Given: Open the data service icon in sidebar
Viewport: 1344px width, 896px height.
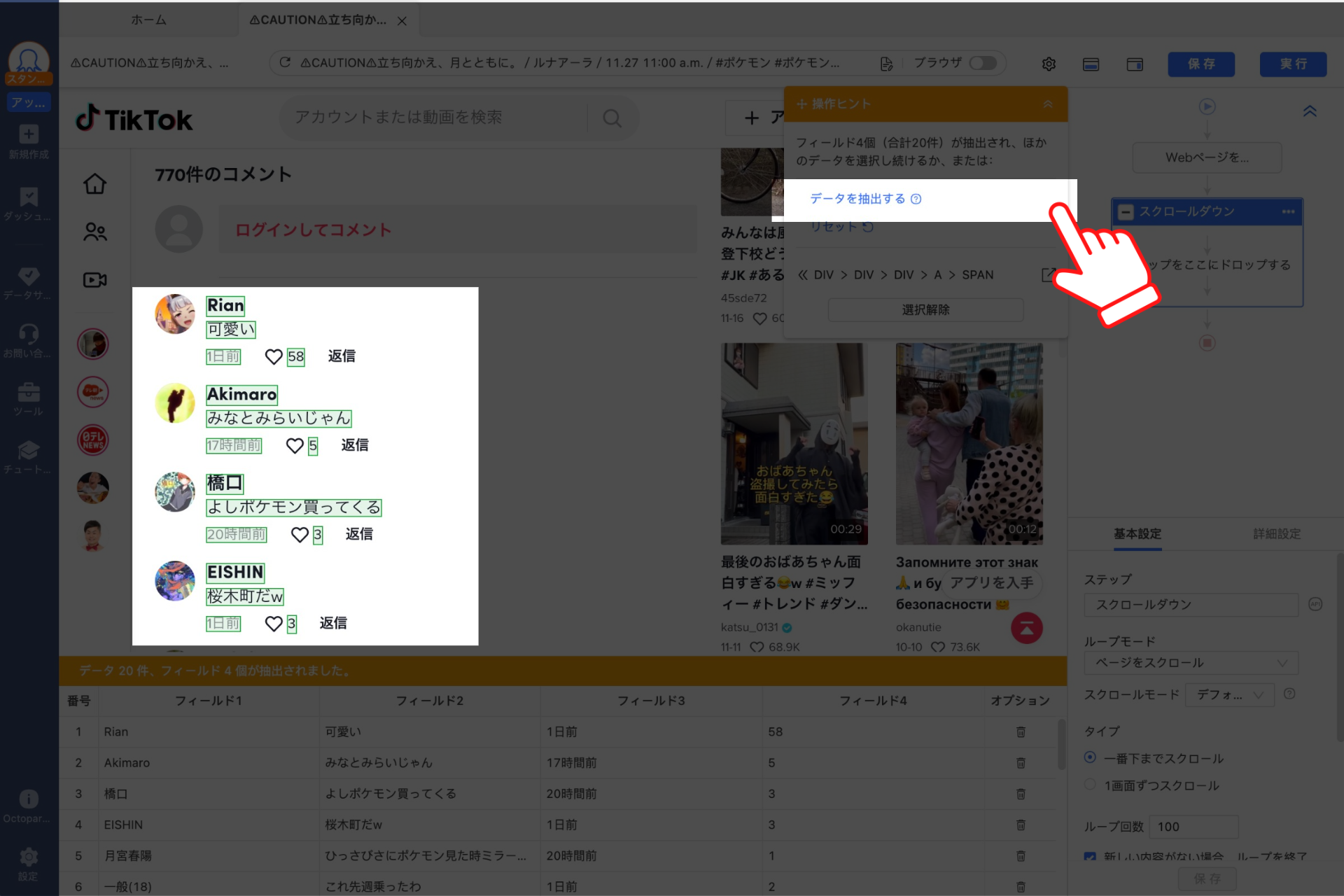Looking at the screenshot, I should pyautogui.click(x=29, y=276).
